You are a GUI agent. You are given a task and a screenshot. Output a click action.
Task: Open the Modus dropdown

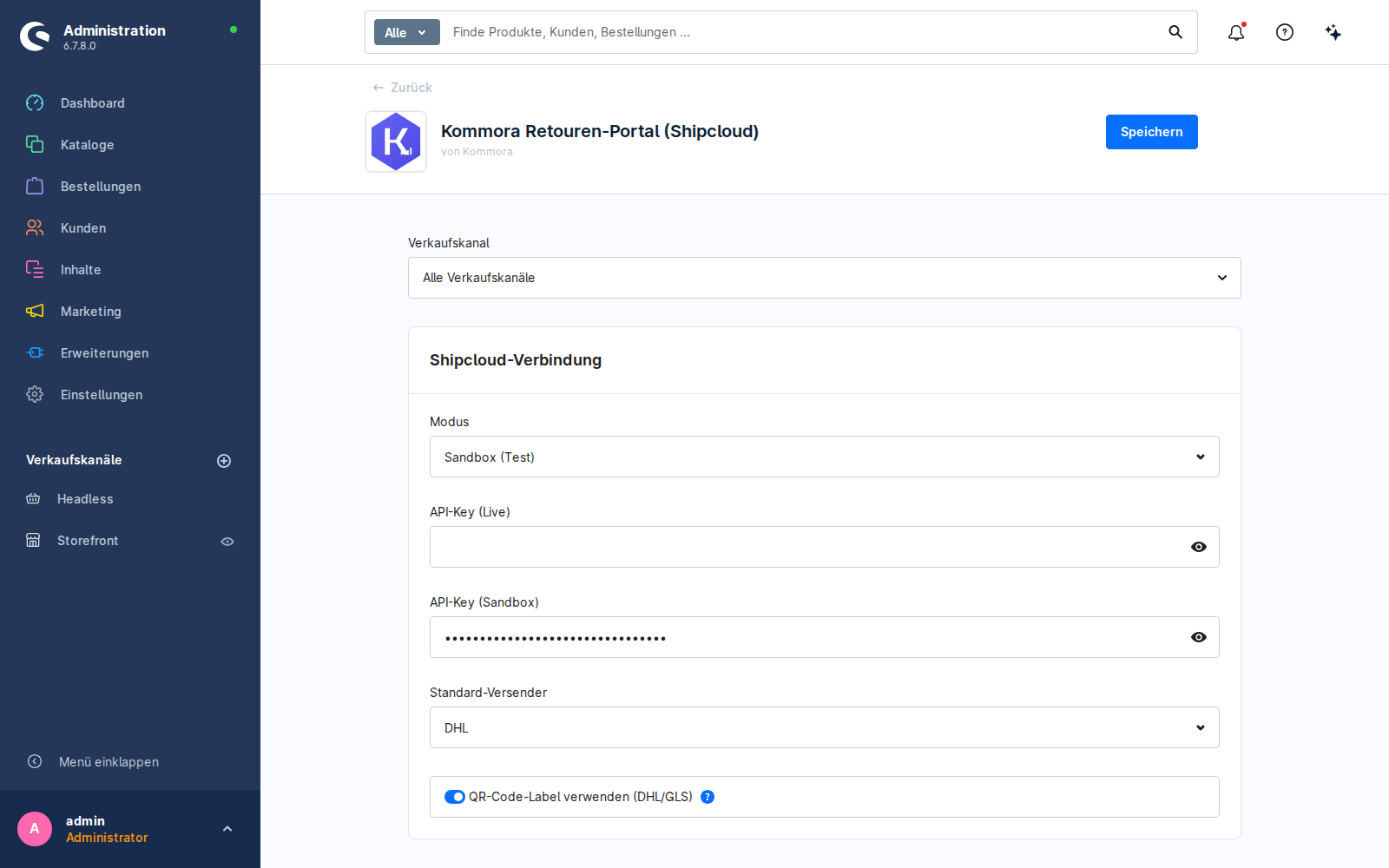(x=825, y=457)
